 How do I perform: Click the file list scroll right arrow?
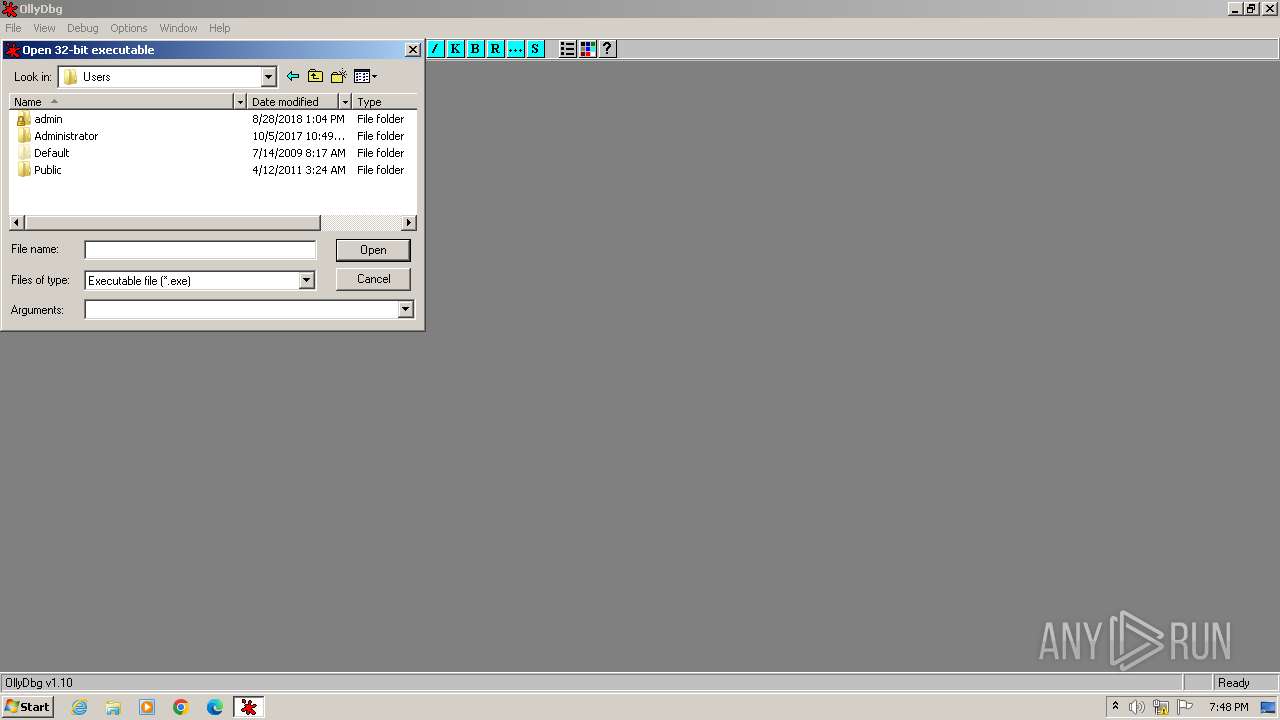pos(409,223)
